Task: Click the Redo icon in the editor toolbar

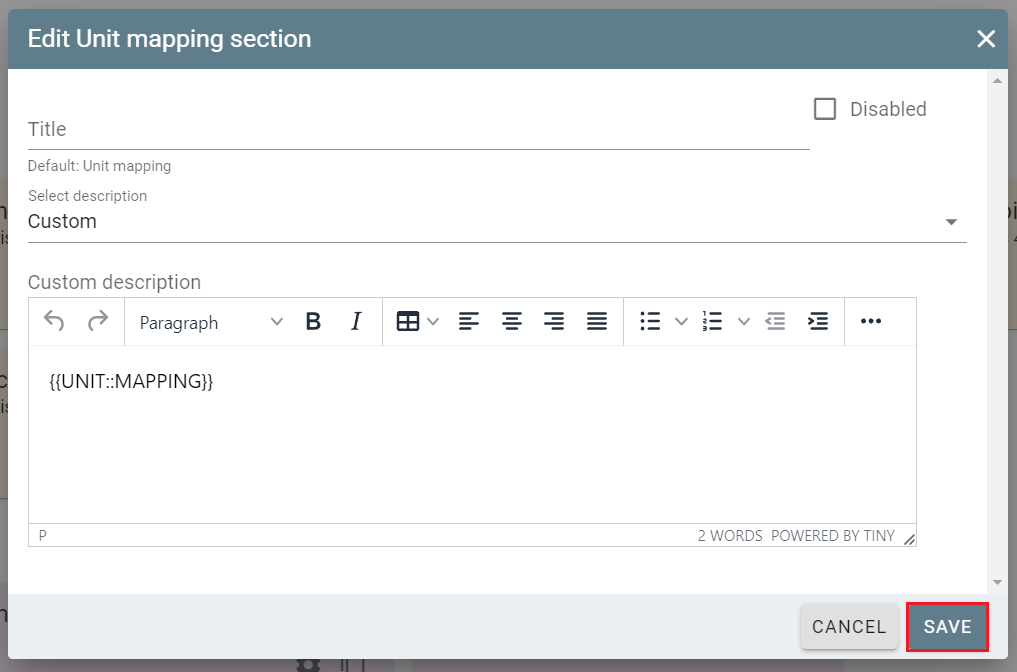Action: coord(96,321)
